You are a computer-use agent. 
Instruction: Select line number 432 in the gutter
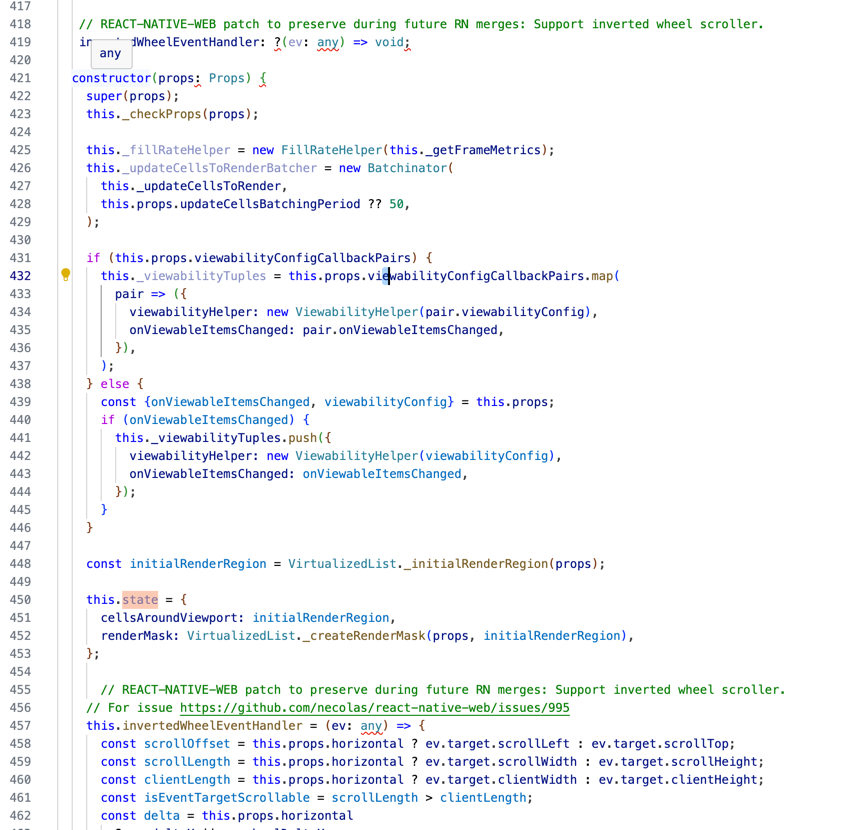[20, 276]
